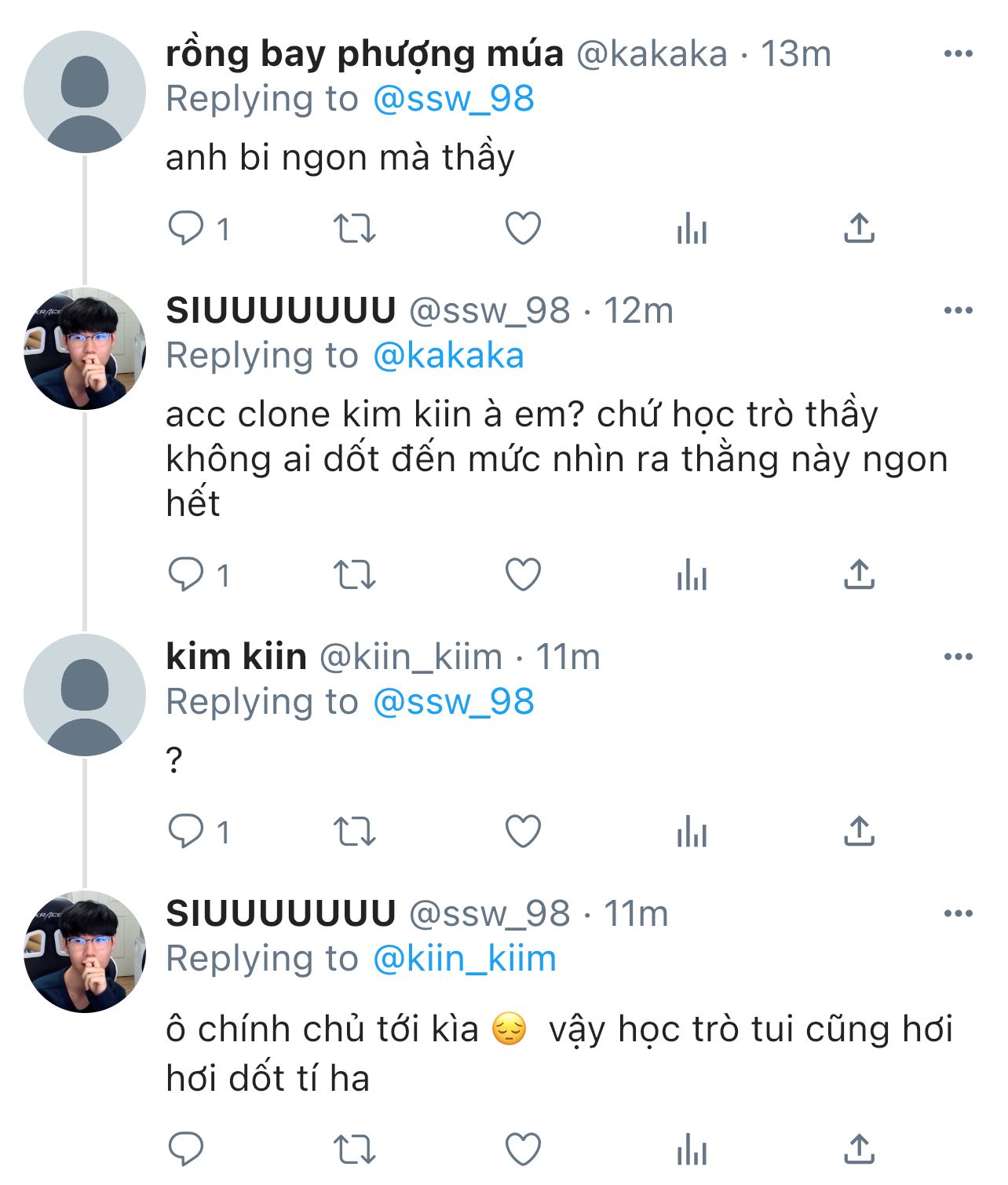1008x1185 pixels.
Task: Open rồng bay phượng múa profile avatar
Action: [85, 92]
